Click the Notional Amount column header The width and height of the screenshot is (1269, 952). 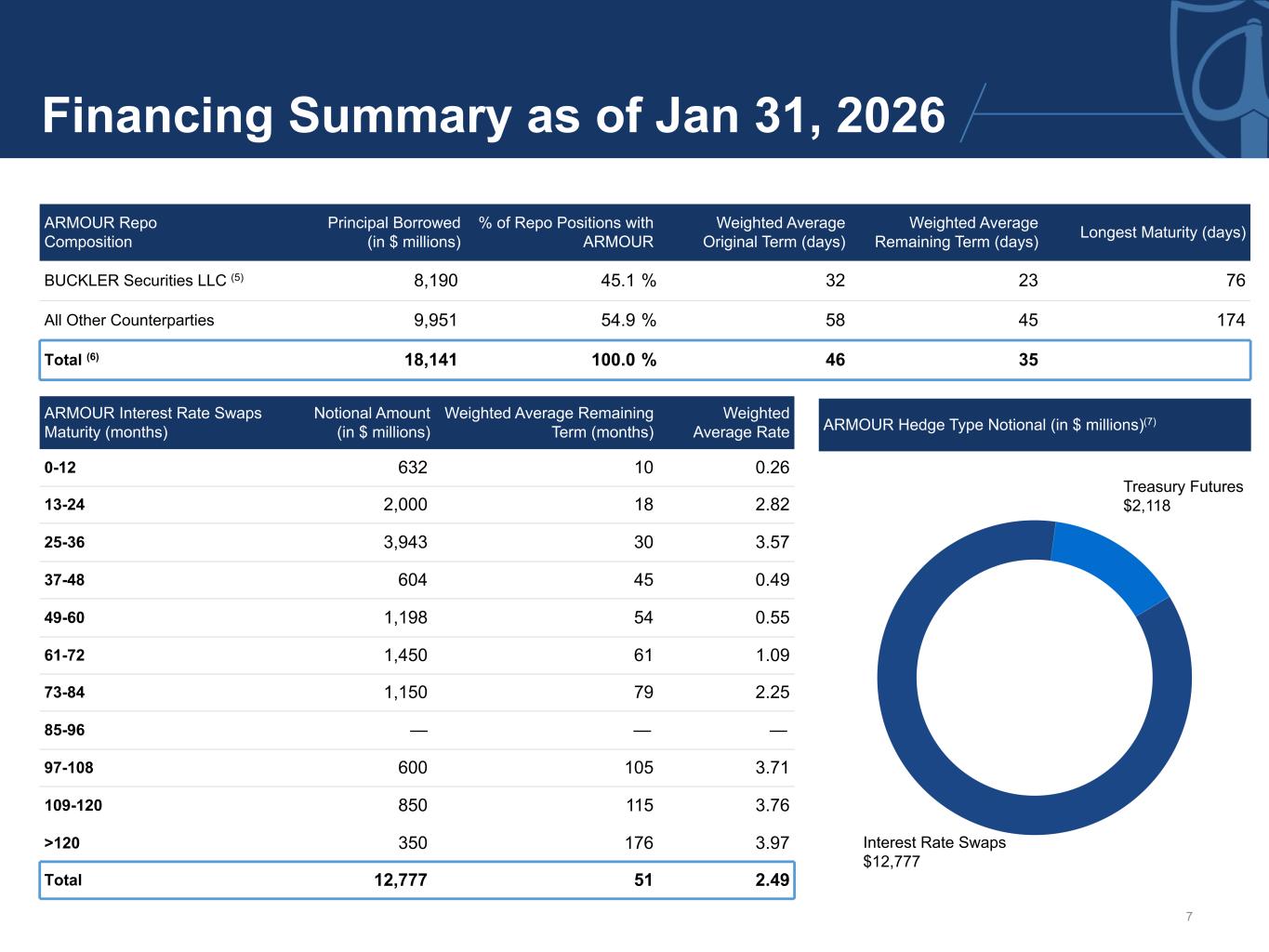tap(372, 423)
